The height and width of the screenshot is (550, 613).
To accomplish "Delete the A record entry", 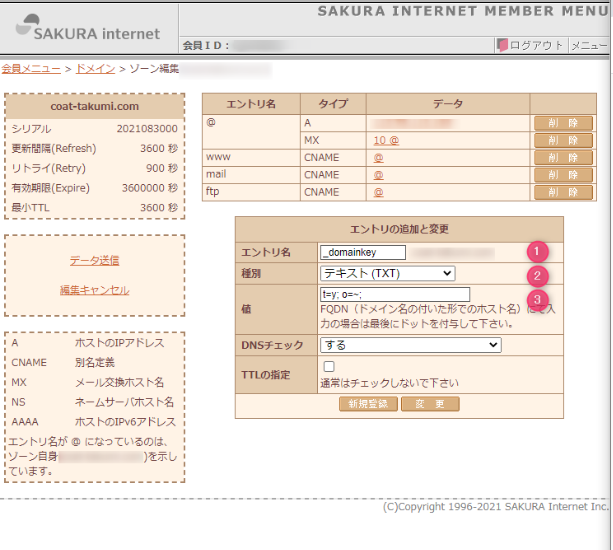I will [x=563, y=123].
